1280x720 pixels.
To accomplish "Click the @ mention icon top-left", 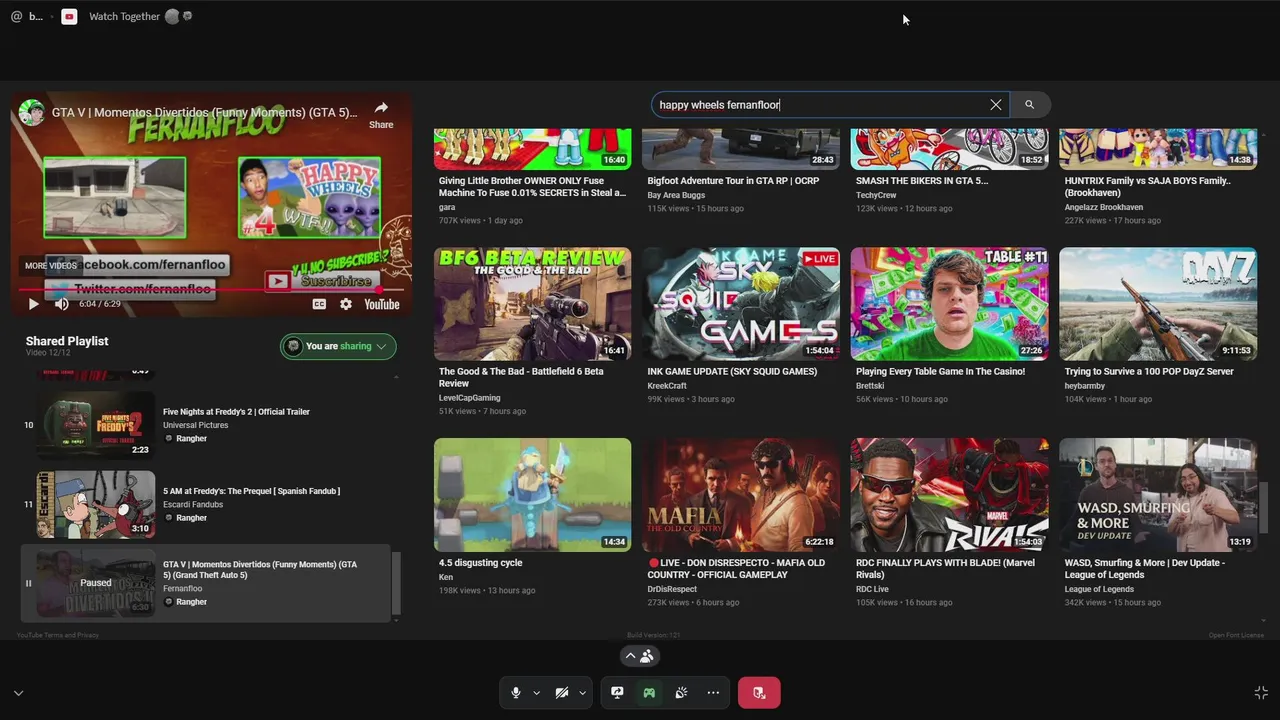I will click(x=16, y=16).
